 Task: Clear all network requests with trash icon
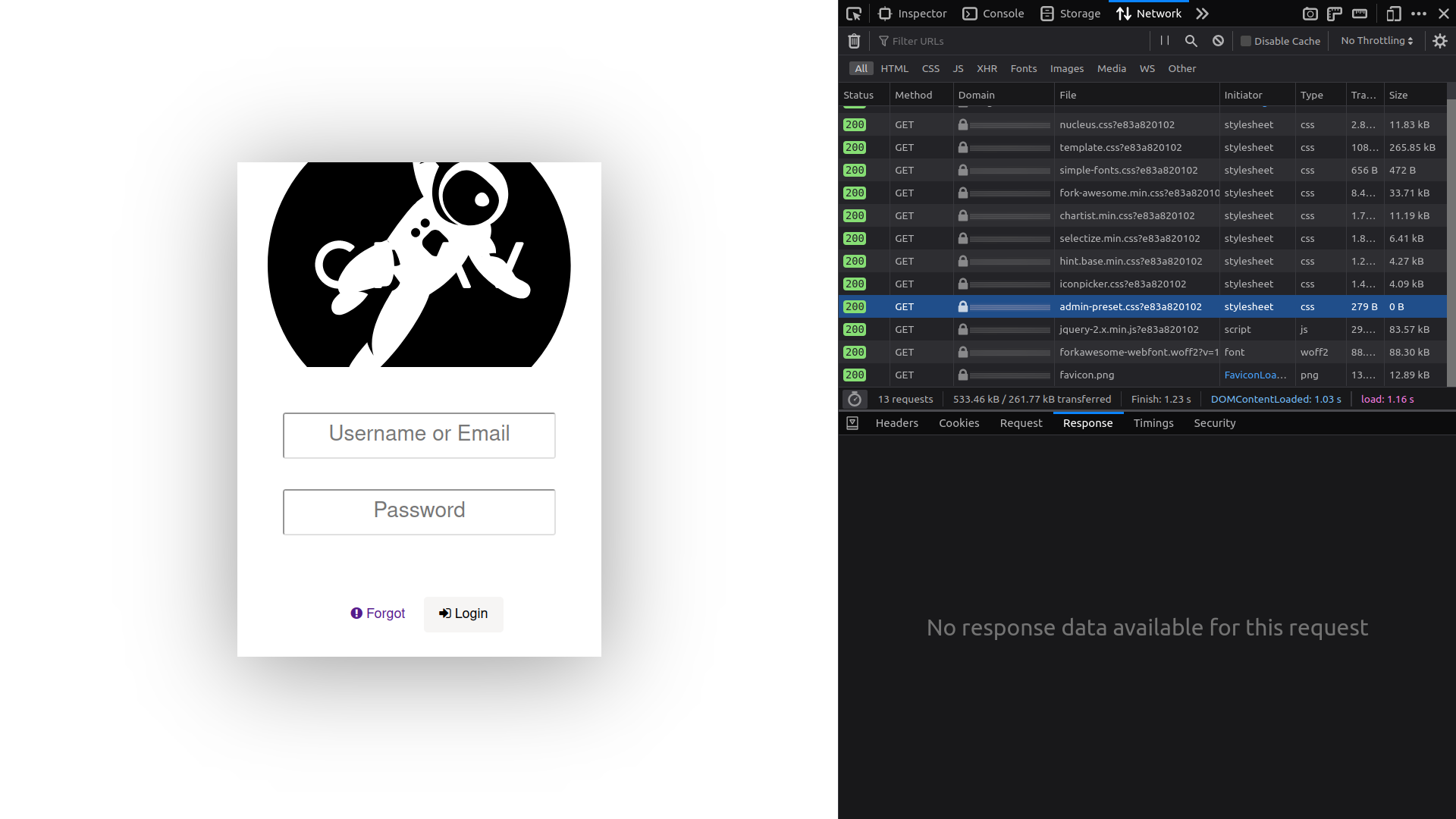click(855, 40)
